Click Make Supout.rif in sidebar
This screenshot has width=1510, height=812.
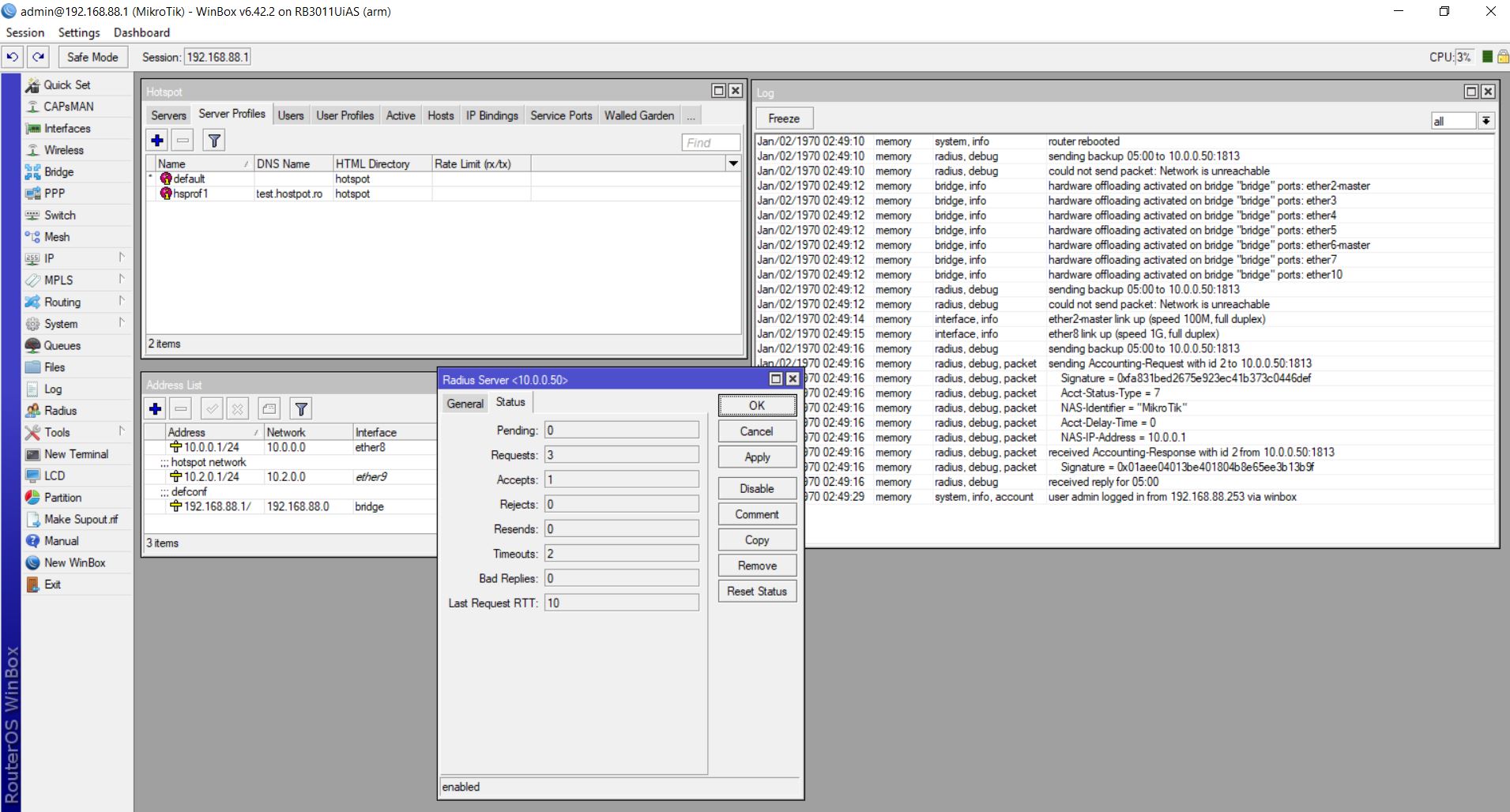pos(81,519)
